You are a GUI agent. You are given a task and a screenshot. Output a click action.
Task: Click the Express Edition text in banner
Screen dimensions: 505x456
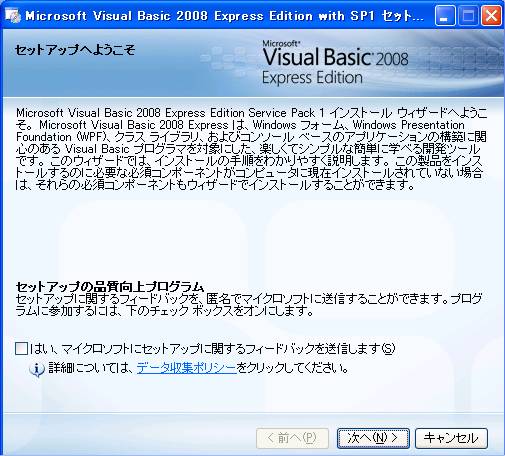tap(312, 78)
